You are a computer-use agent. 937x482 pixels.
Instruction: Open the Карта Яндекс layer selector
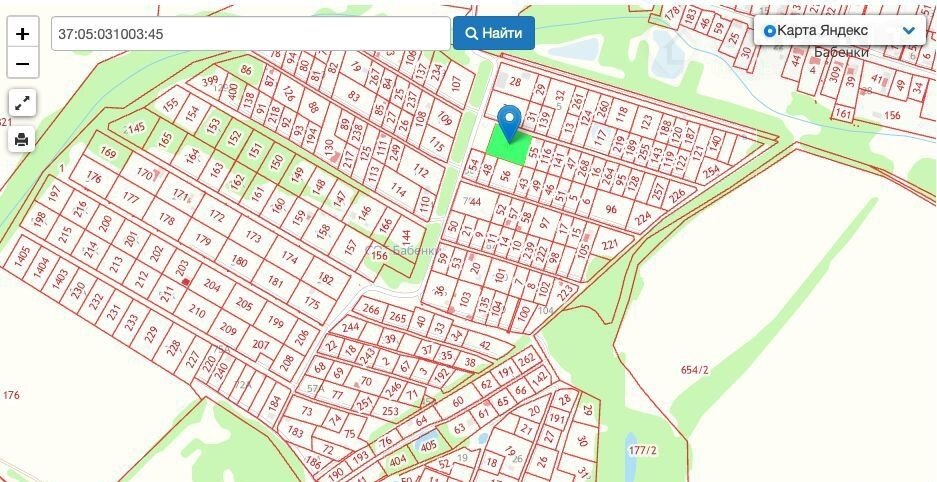click(x=840, y=30)
